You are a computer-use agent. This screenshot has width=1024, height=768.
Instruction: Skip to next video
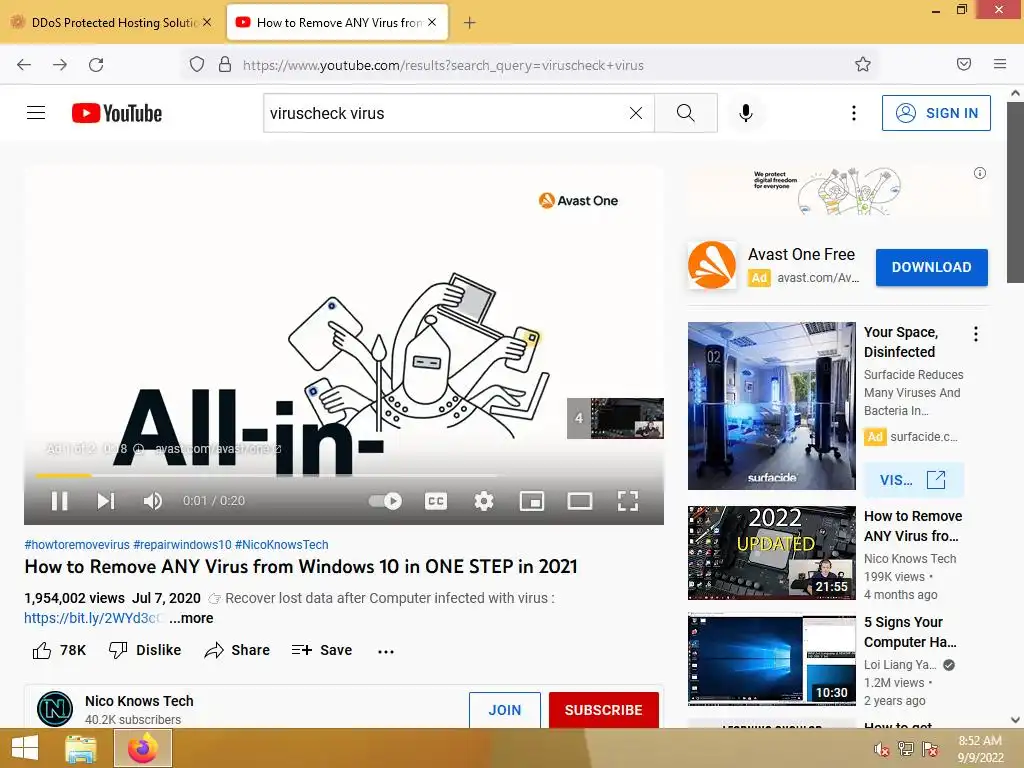point(106,501)
